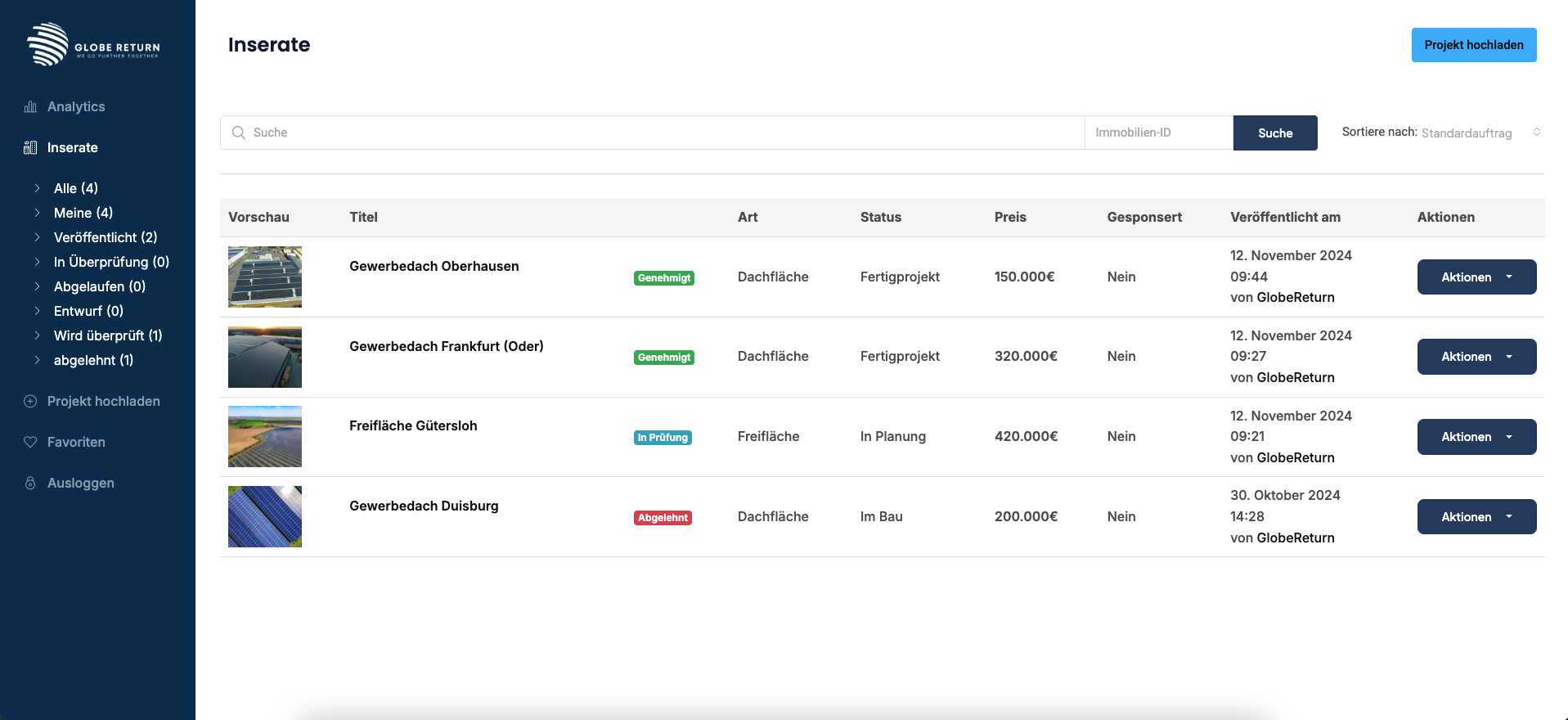The height and width of the screenshot is (720, 1568).
Task: Select the abgelehnt (1) filter
Action: point(93,360)
